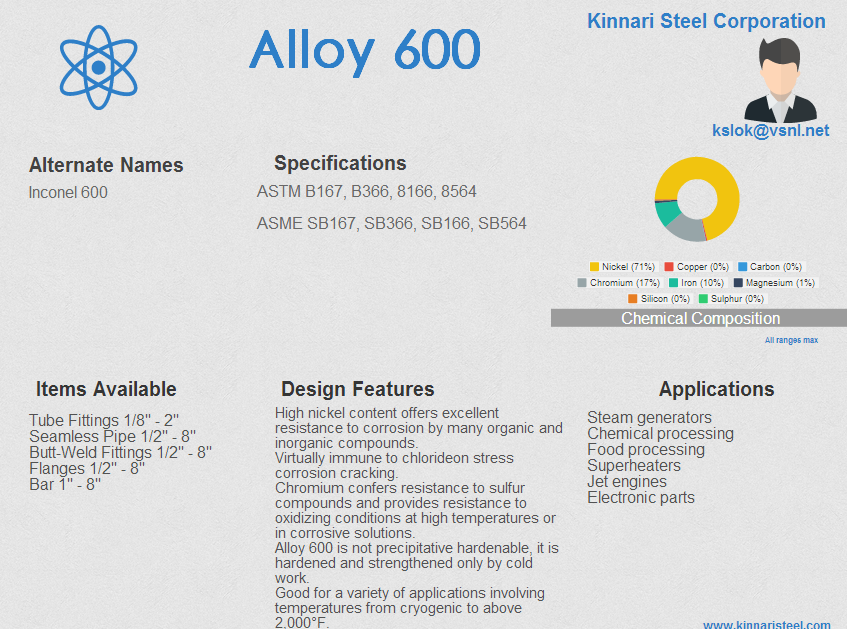Click the Kinnari Steel Corporation heading

[706, 21]
